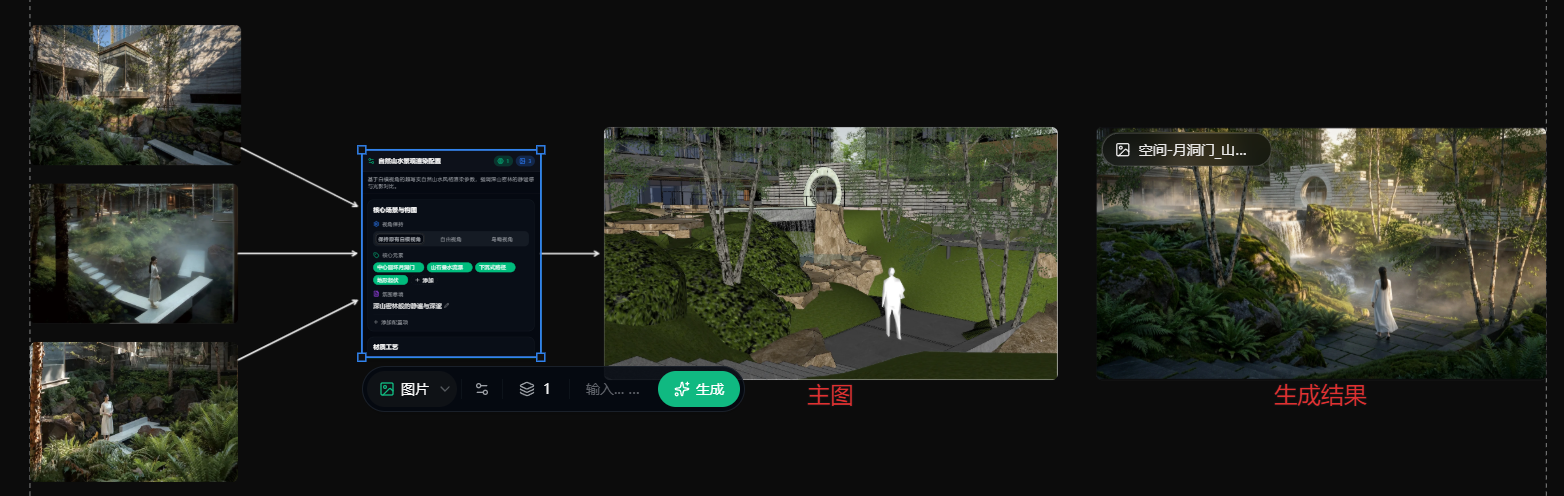Open the 图片 type dropdown

pos(412,389)
